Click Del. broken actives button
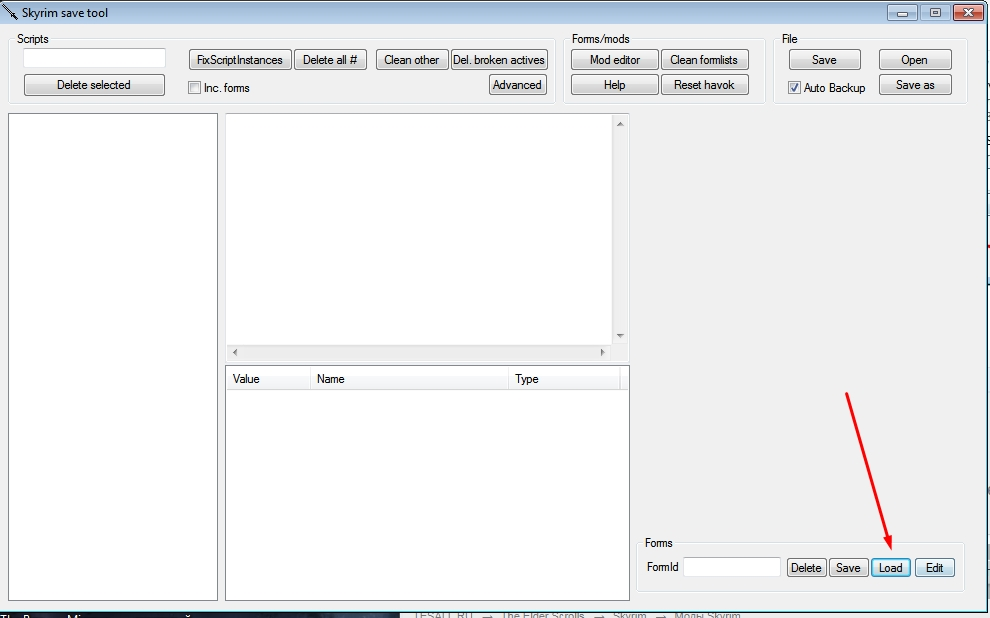The width and height of the screenshot is (990, 618). pos(499,60)
